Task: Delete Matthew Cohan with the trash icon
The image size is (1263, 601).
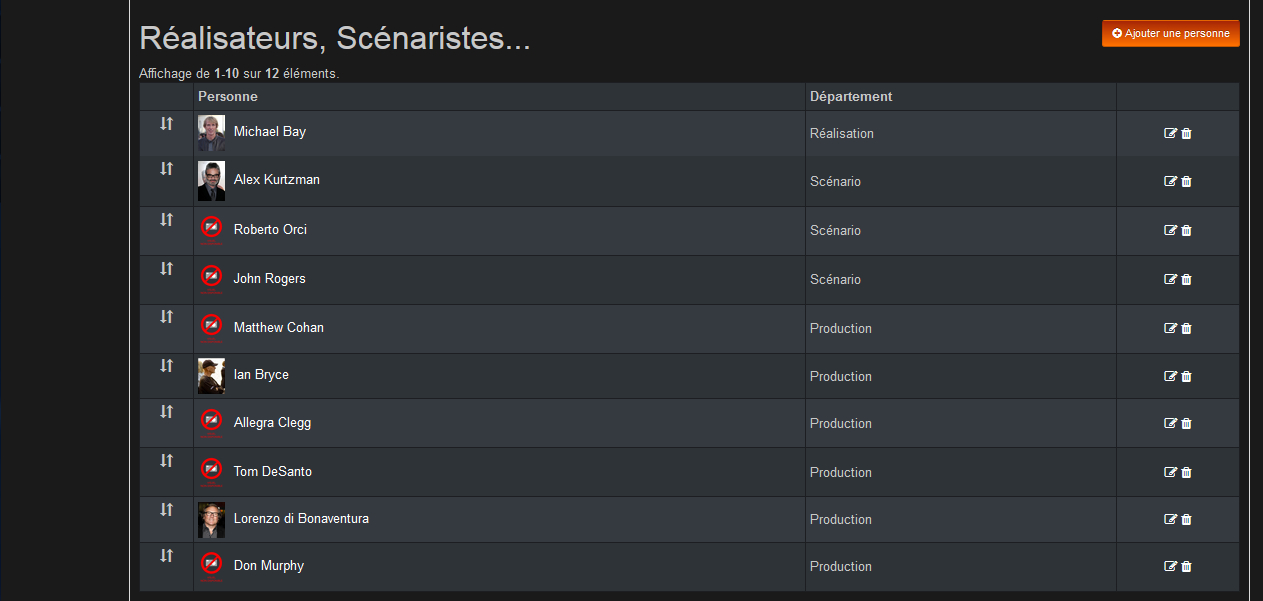Action: [1186, 329]
